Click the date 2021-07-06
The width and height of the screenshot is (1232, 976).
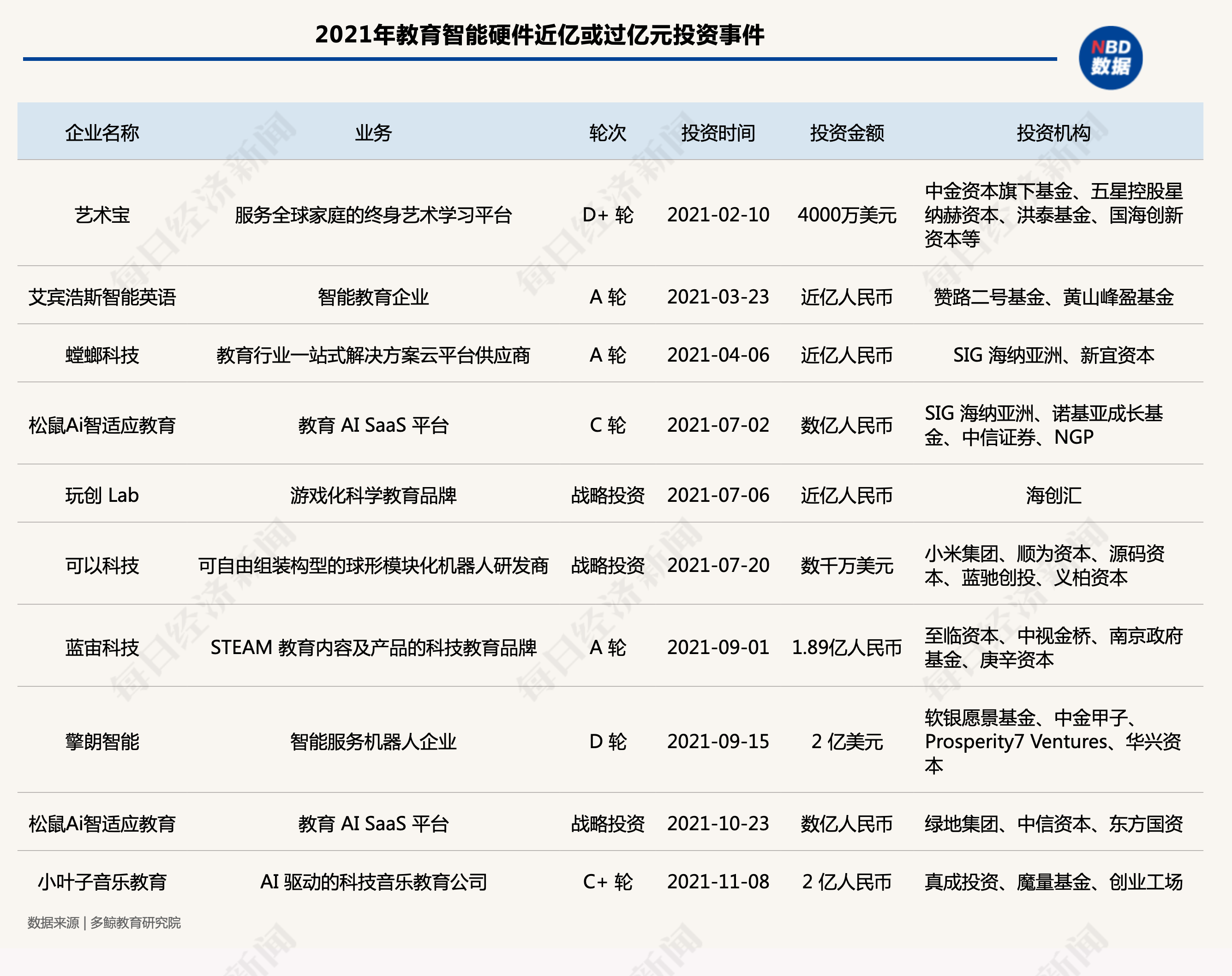click(x=718, y=496)
